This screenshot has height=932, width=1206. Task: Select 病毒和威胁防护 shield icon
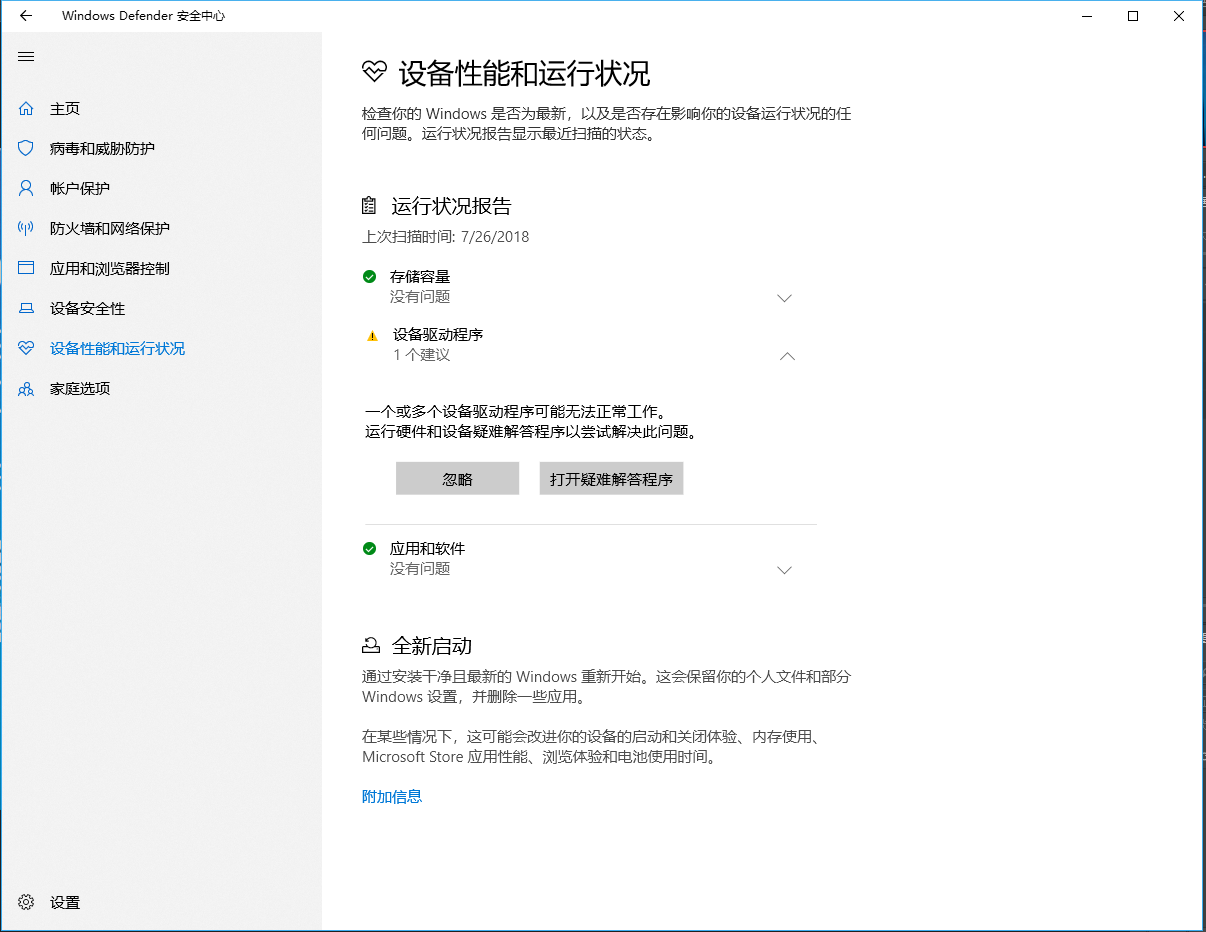tap(25, 148)
